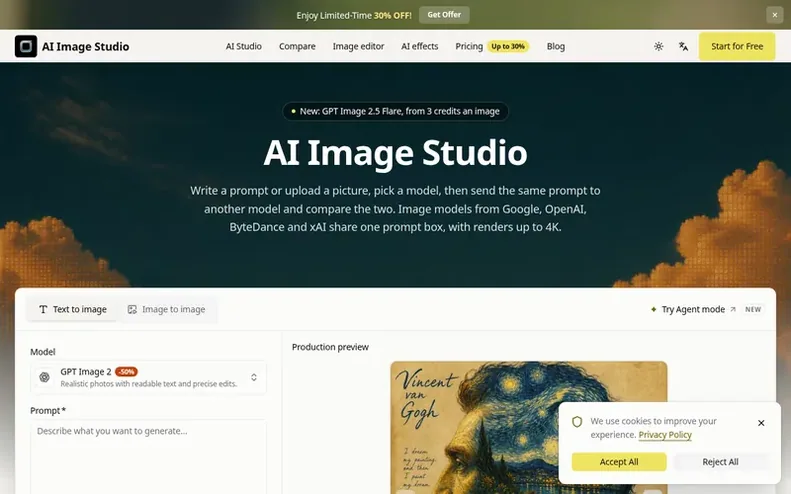Click the Van Gogh production preview image

529,427
